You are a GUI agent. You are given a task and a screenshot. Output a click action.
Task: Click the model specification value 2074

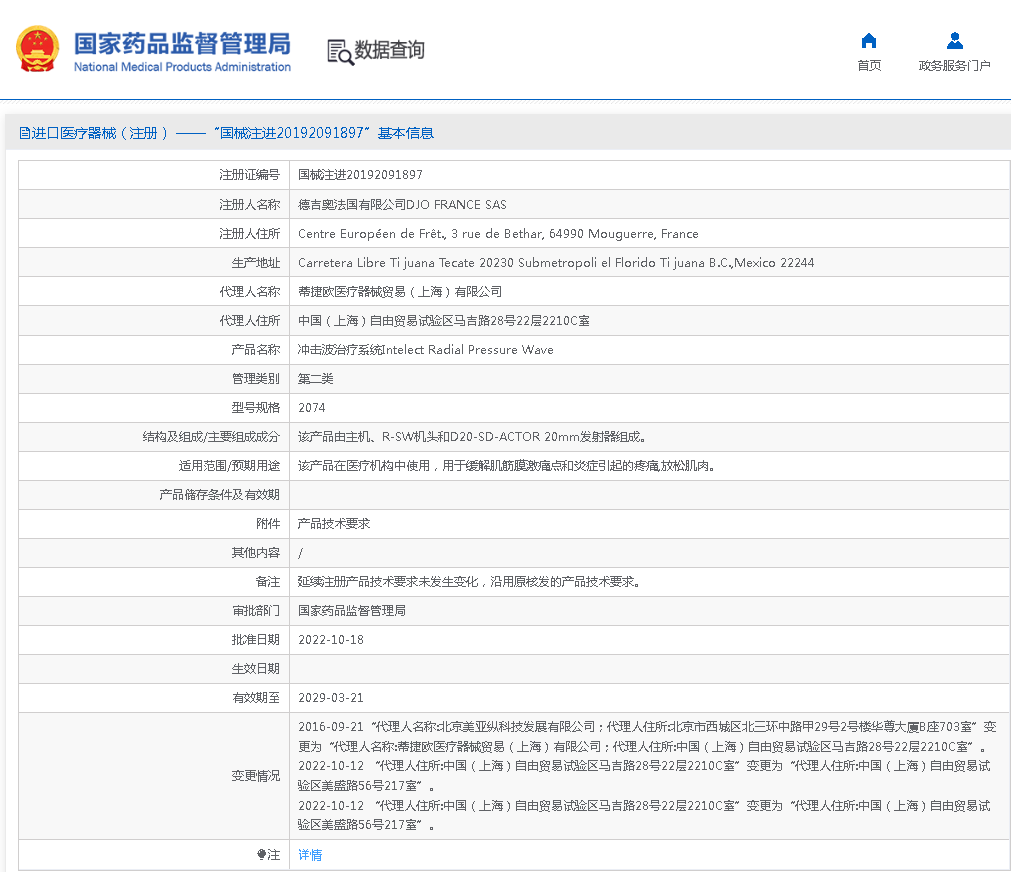[312, 408]
